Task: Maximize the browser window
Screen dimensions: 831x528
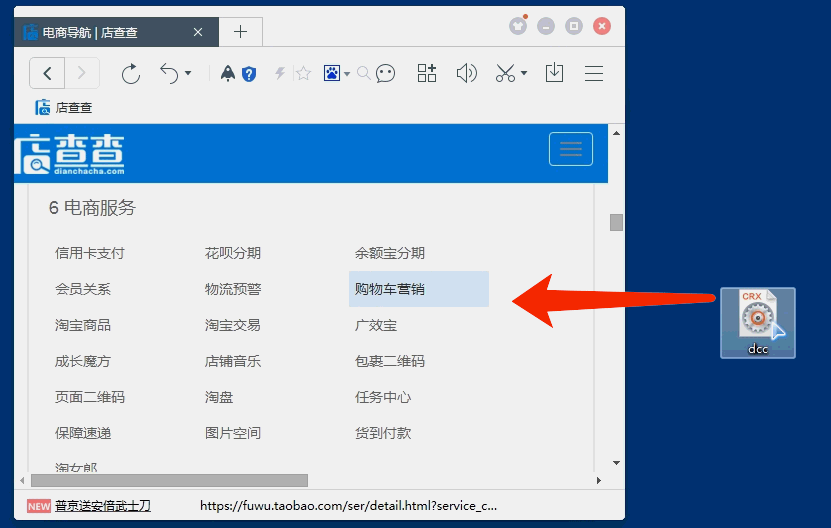Action: [574, 26]
